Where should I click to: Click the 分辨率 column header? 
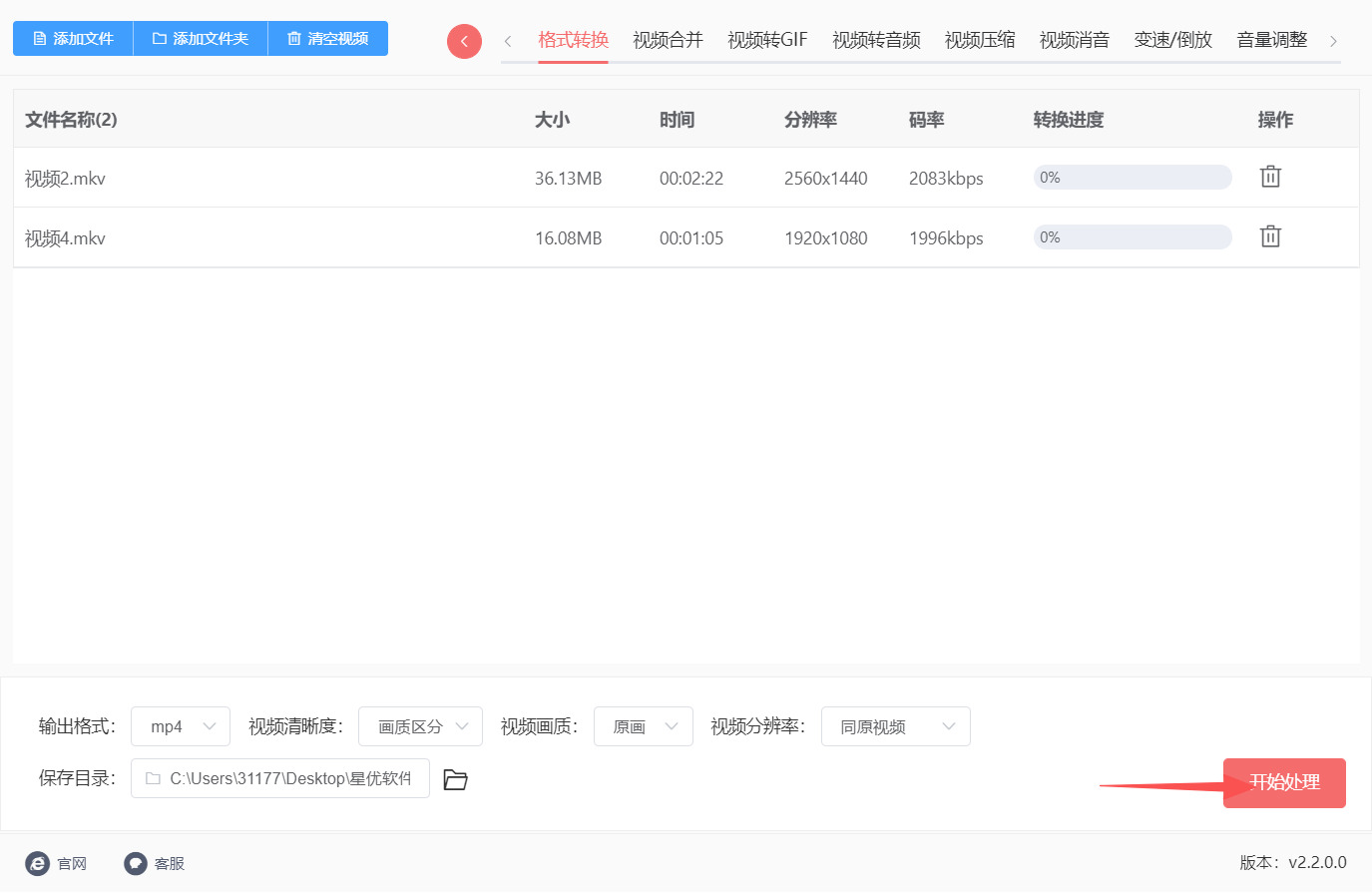810,120
